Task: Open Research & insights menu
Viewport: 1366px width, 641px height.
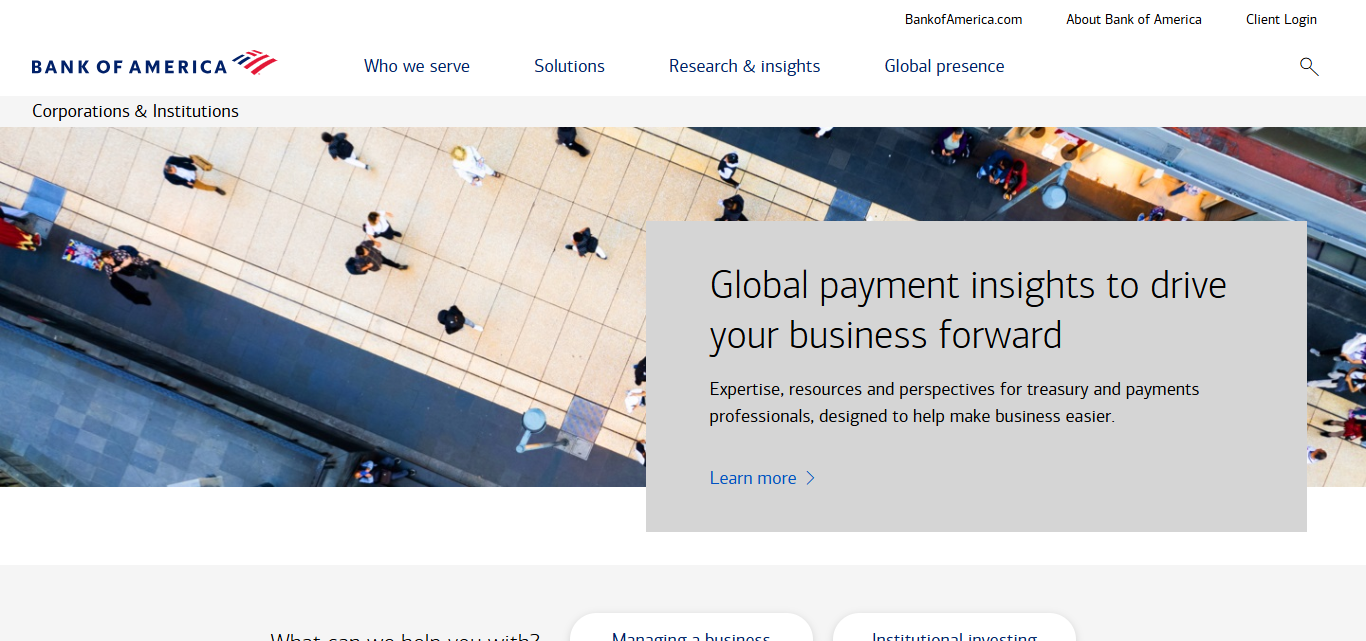Action: [744, 66]
